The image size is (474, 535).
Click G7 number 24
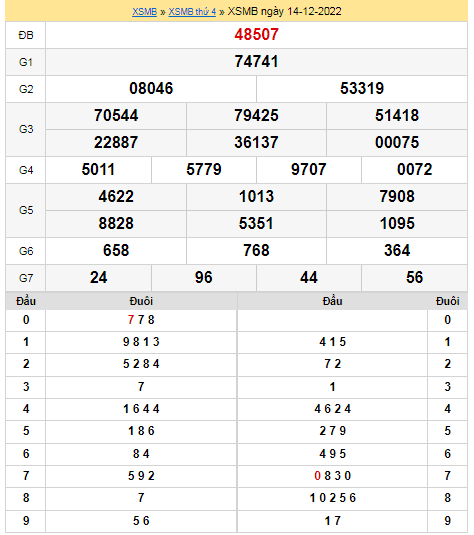pos(98,277)
